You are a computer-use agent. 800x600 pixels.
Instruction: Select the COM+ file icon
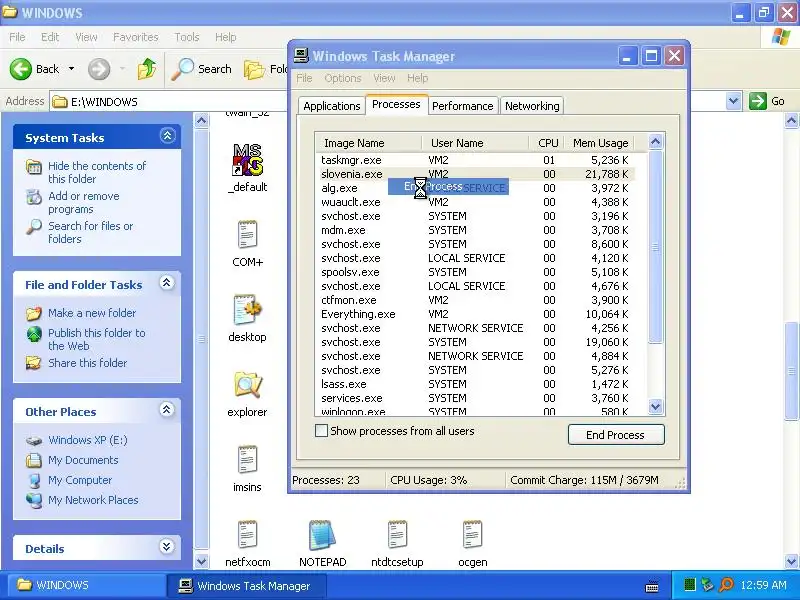[247, 235]
